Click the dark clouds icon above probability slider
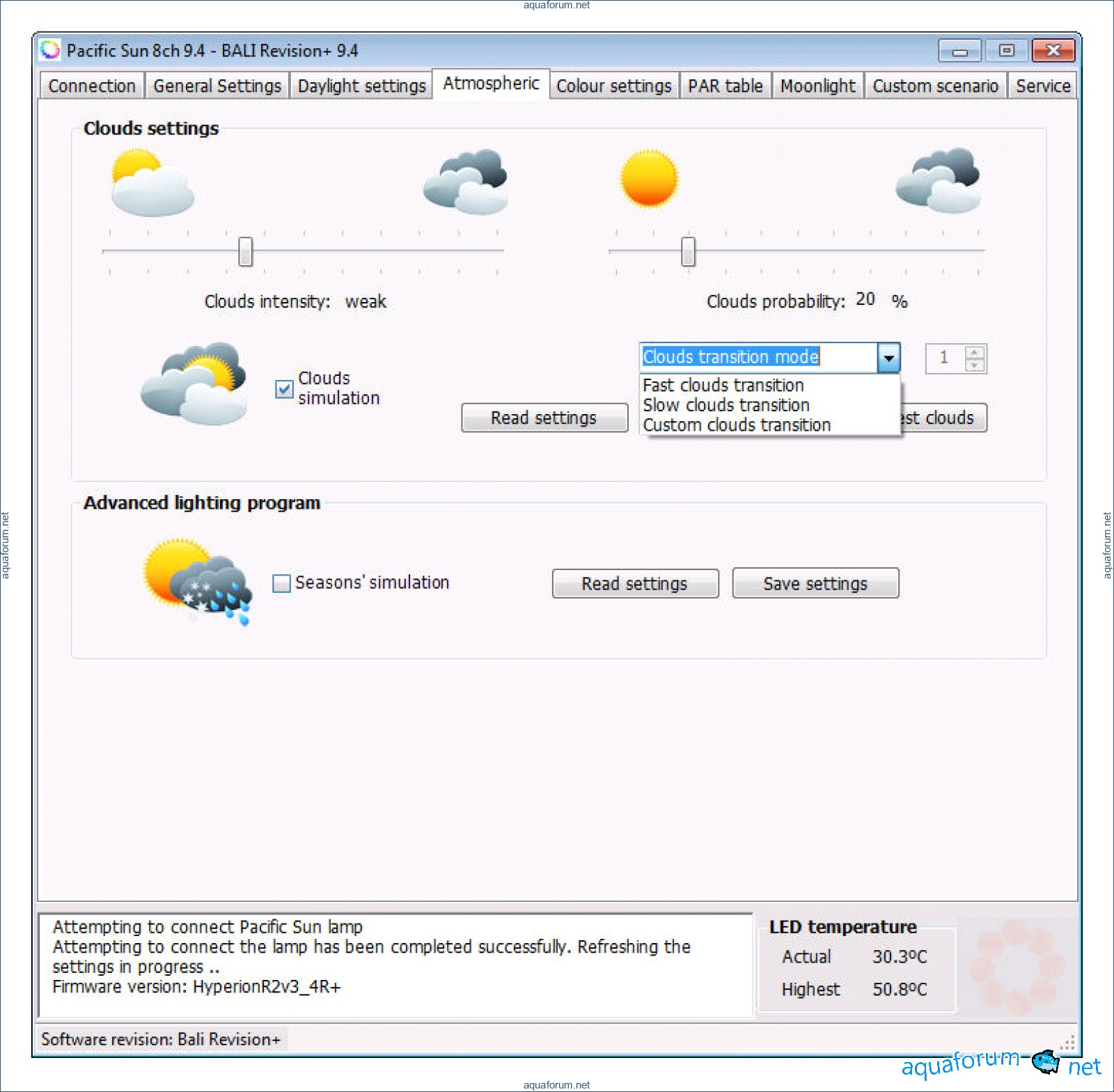The image size is (1114, 1092). 938,181
